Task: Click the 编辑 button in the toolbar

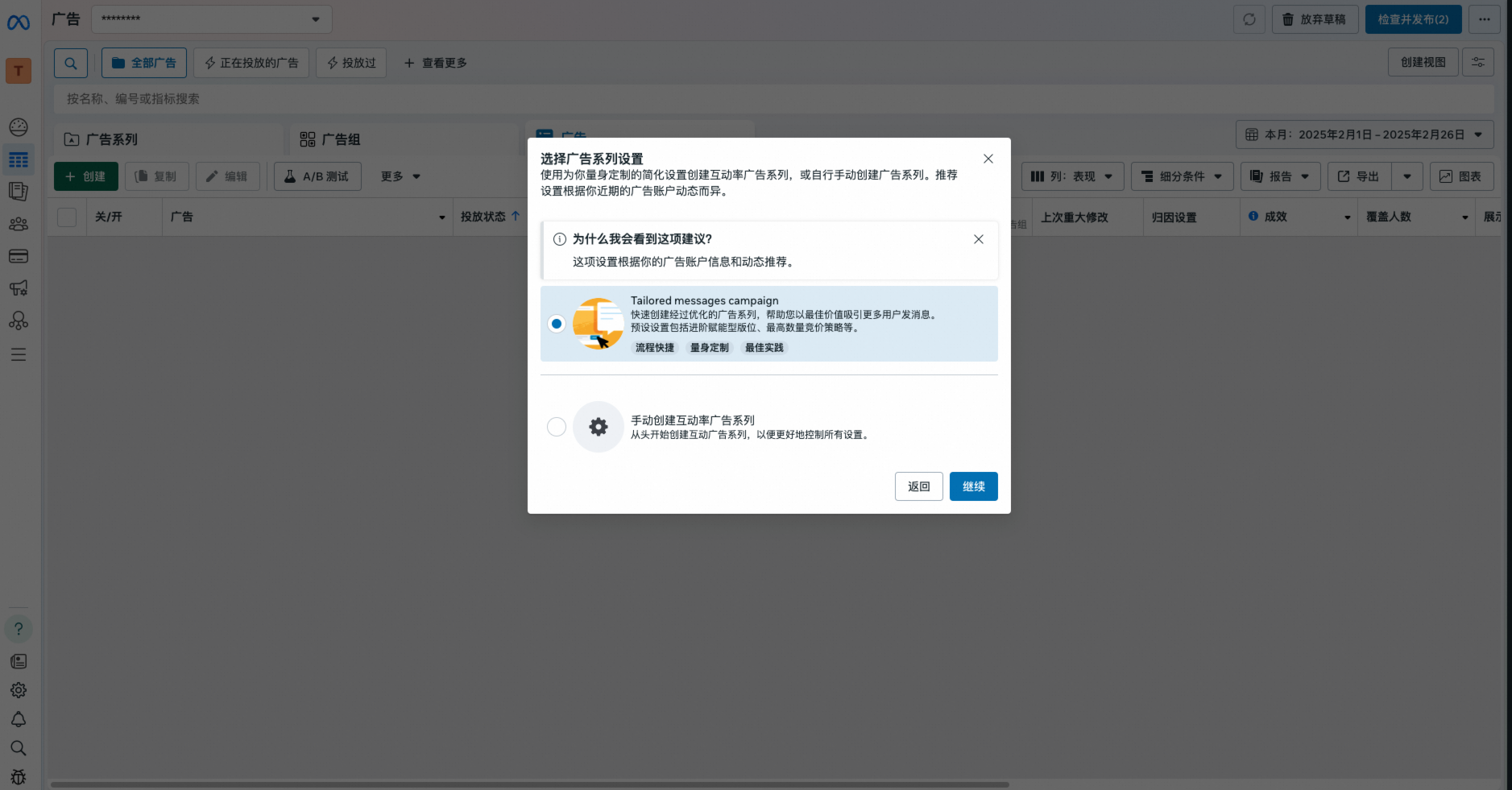Action: point(228,176)
